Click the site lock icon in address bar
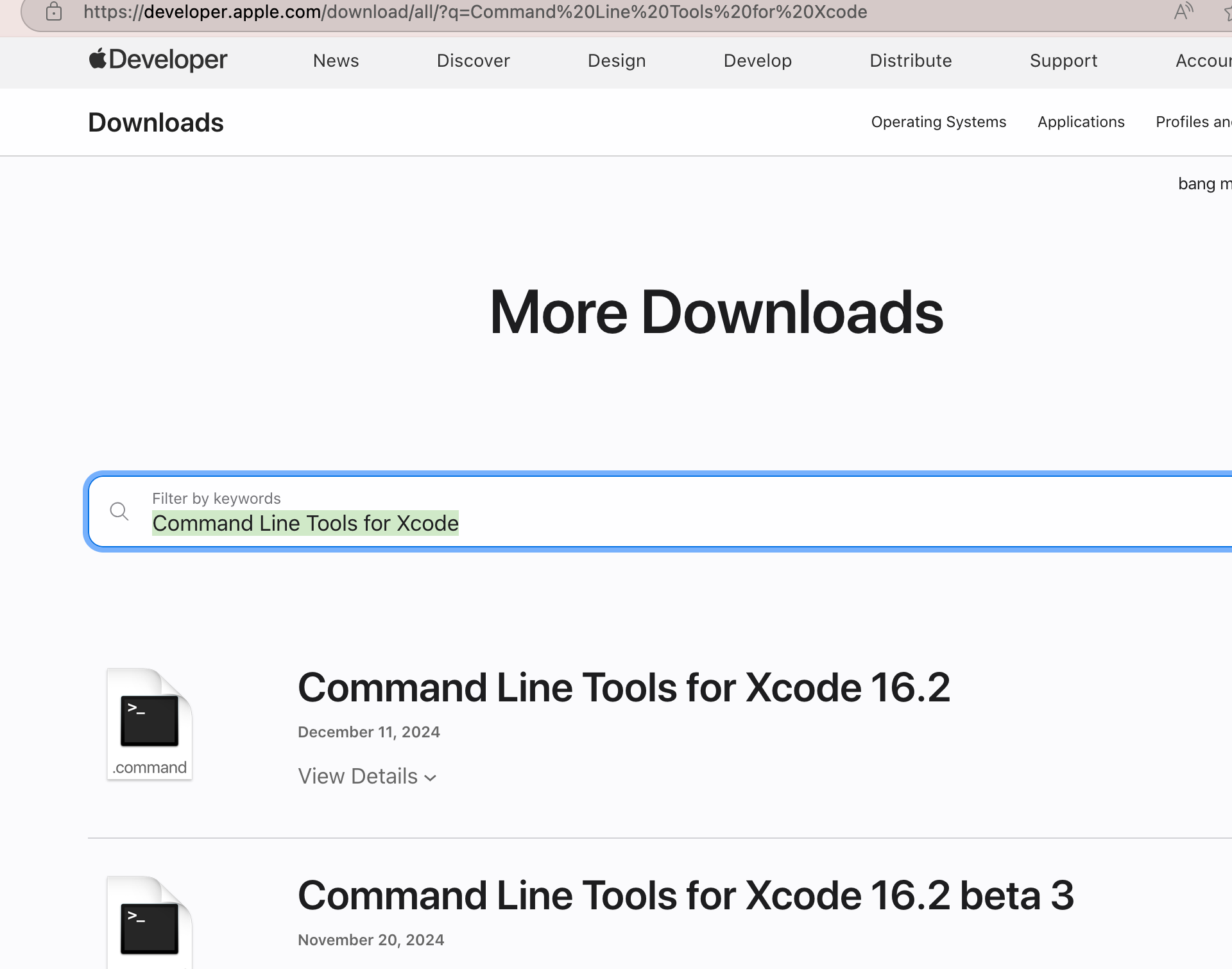This screenshot has width=1232, height=969. tap(54, 12)
